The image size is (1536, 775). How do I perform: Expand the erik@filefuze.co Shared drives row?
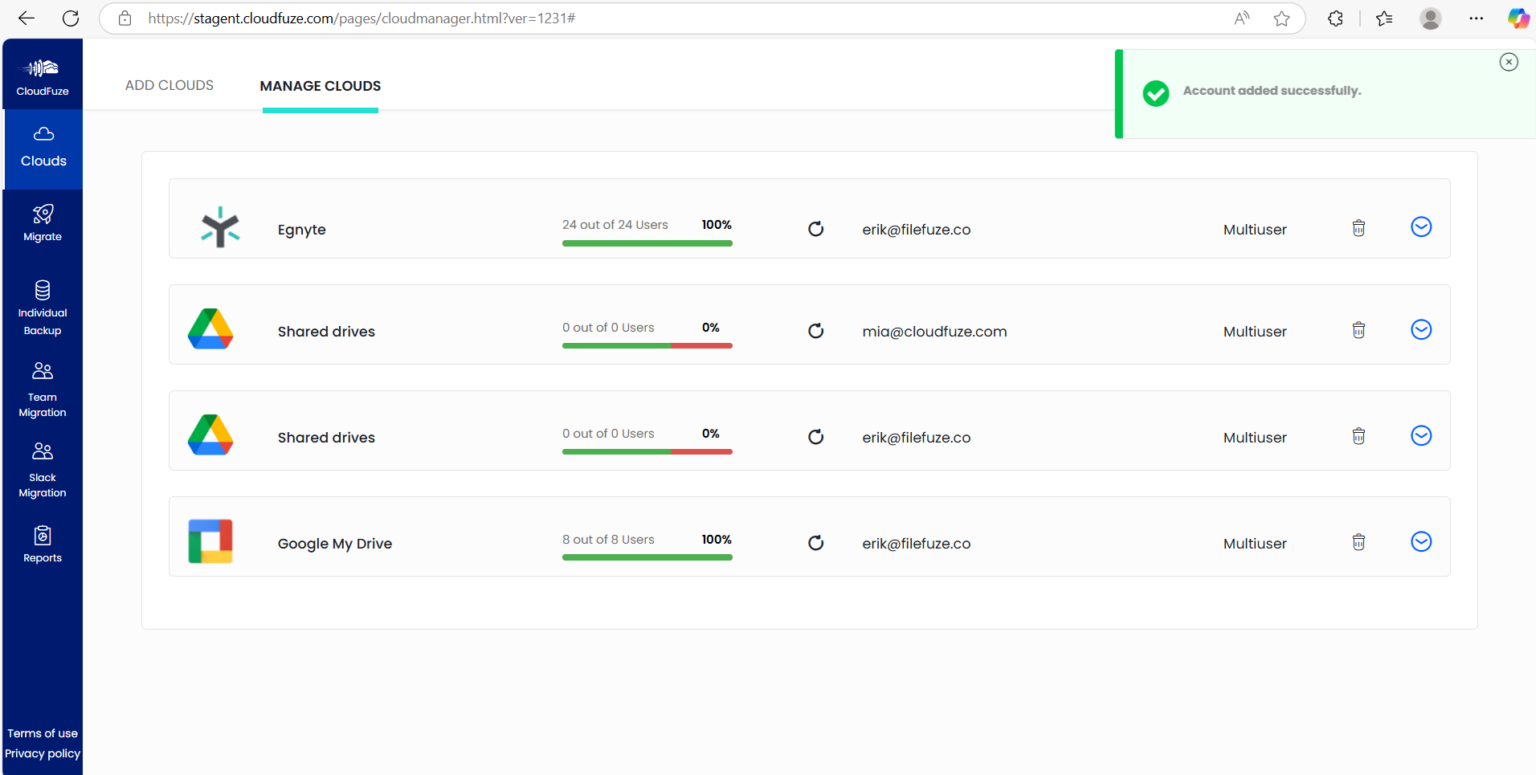click(x=1421, y=435)
